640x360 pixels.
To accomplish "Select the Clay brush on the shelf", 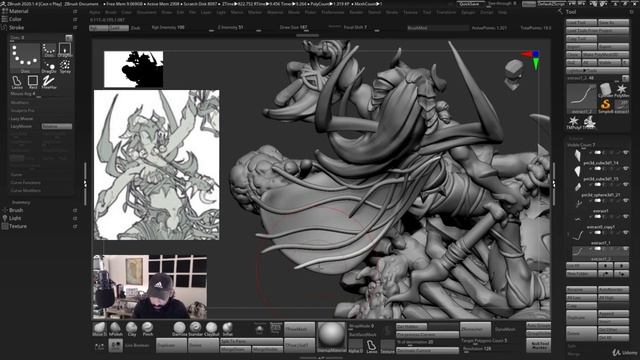I will pyautogui.click(x=131, y=329).
